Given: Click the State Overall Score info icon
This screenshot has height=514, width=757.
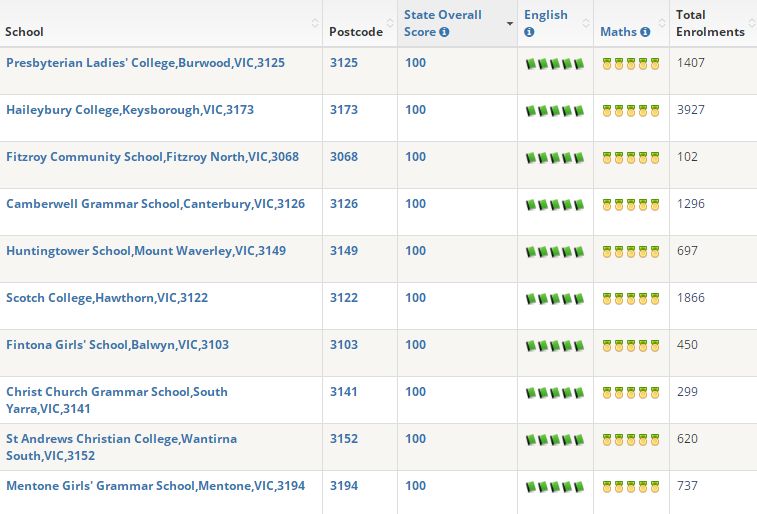Looking at the screenshot, I should pyautogui.click(x=444, y=32).
